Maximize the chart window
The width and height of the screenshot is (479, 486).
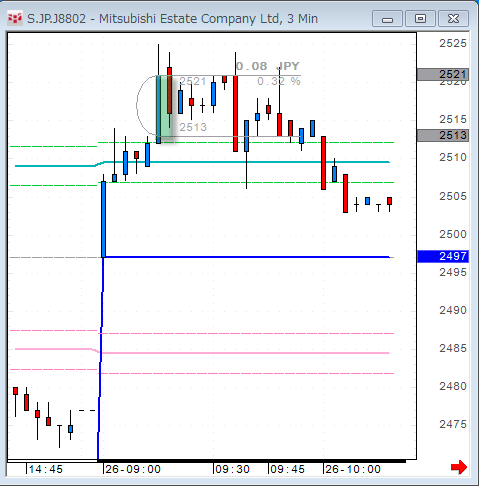420,19
